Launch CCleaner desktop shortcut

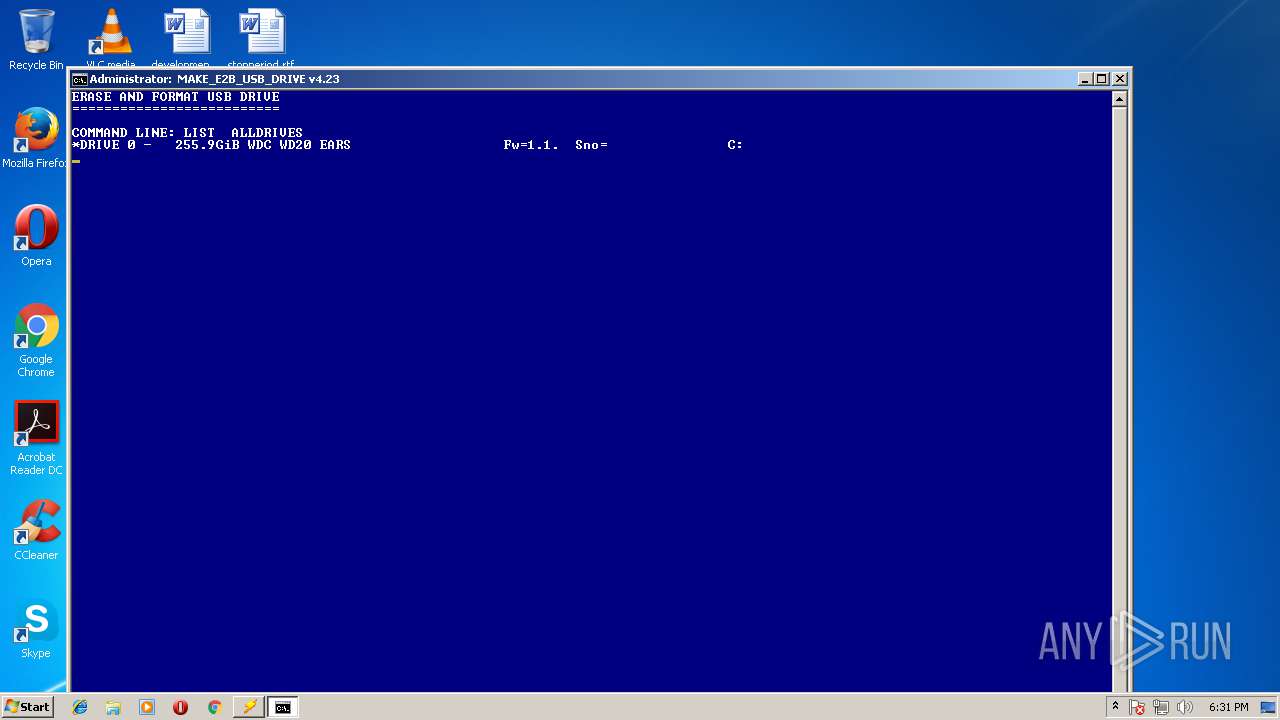[36, 530]
